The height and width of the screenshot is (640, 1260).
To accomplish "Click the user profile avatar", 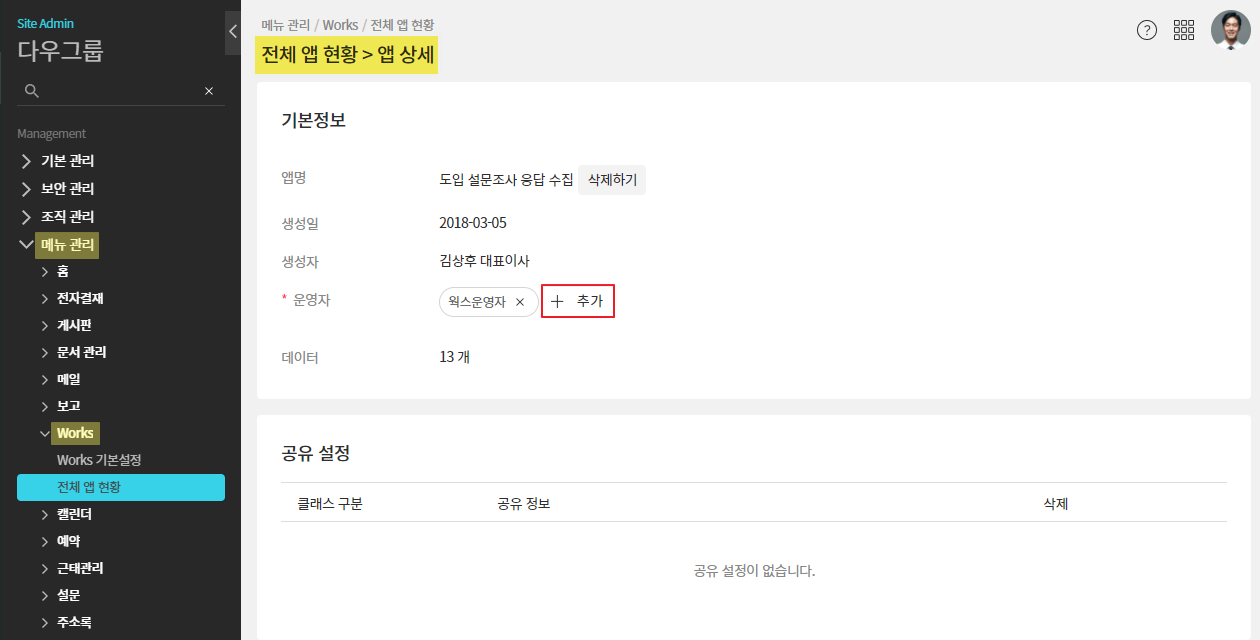I will 1230,30.
